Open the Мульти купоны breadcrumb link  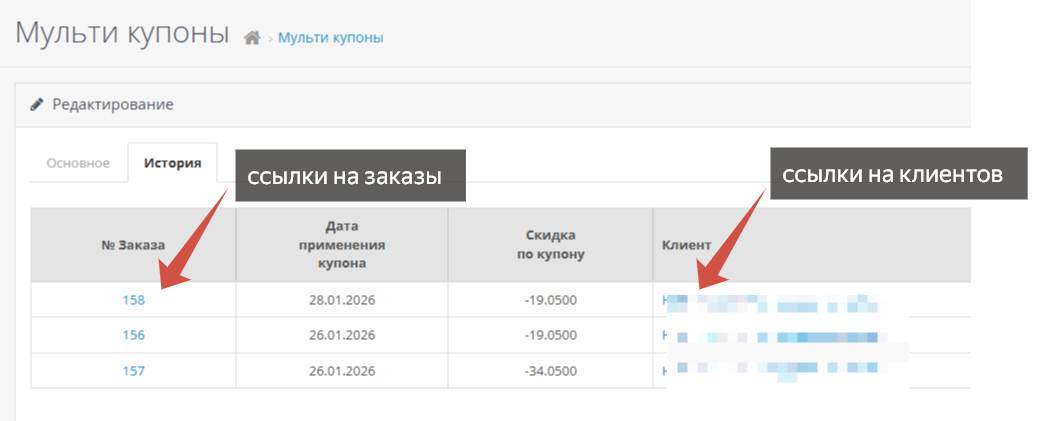[330, 38]
